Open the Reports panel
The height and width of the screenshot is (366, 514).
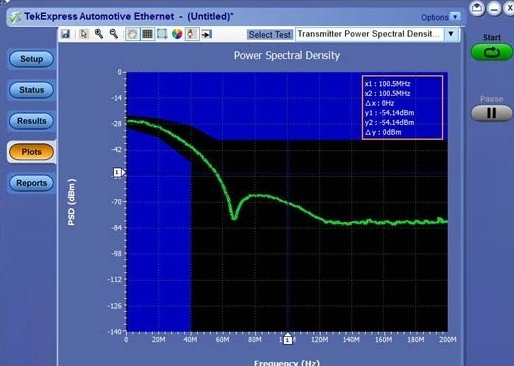point(31,183)
